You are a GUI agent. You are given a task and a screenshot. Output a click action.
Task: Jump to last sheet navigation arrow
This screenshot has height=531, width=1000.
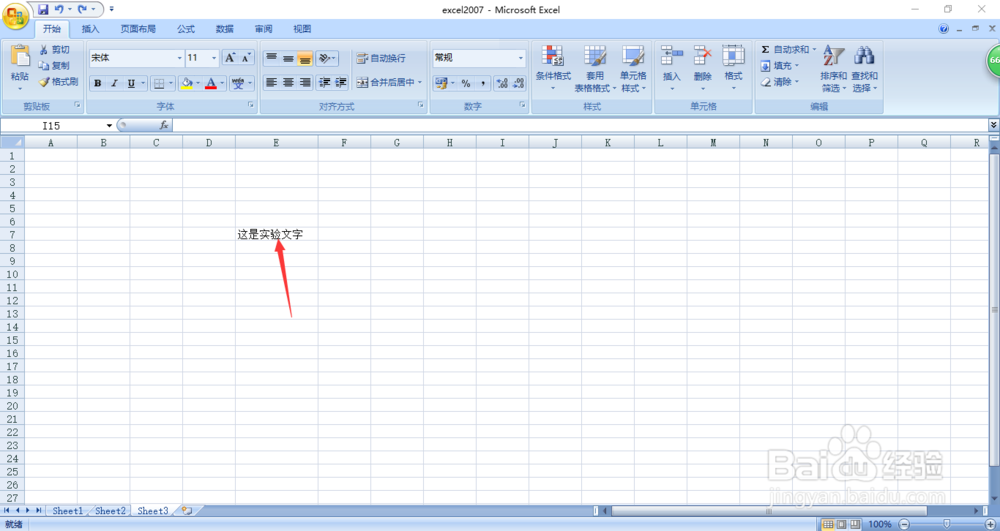38,511
